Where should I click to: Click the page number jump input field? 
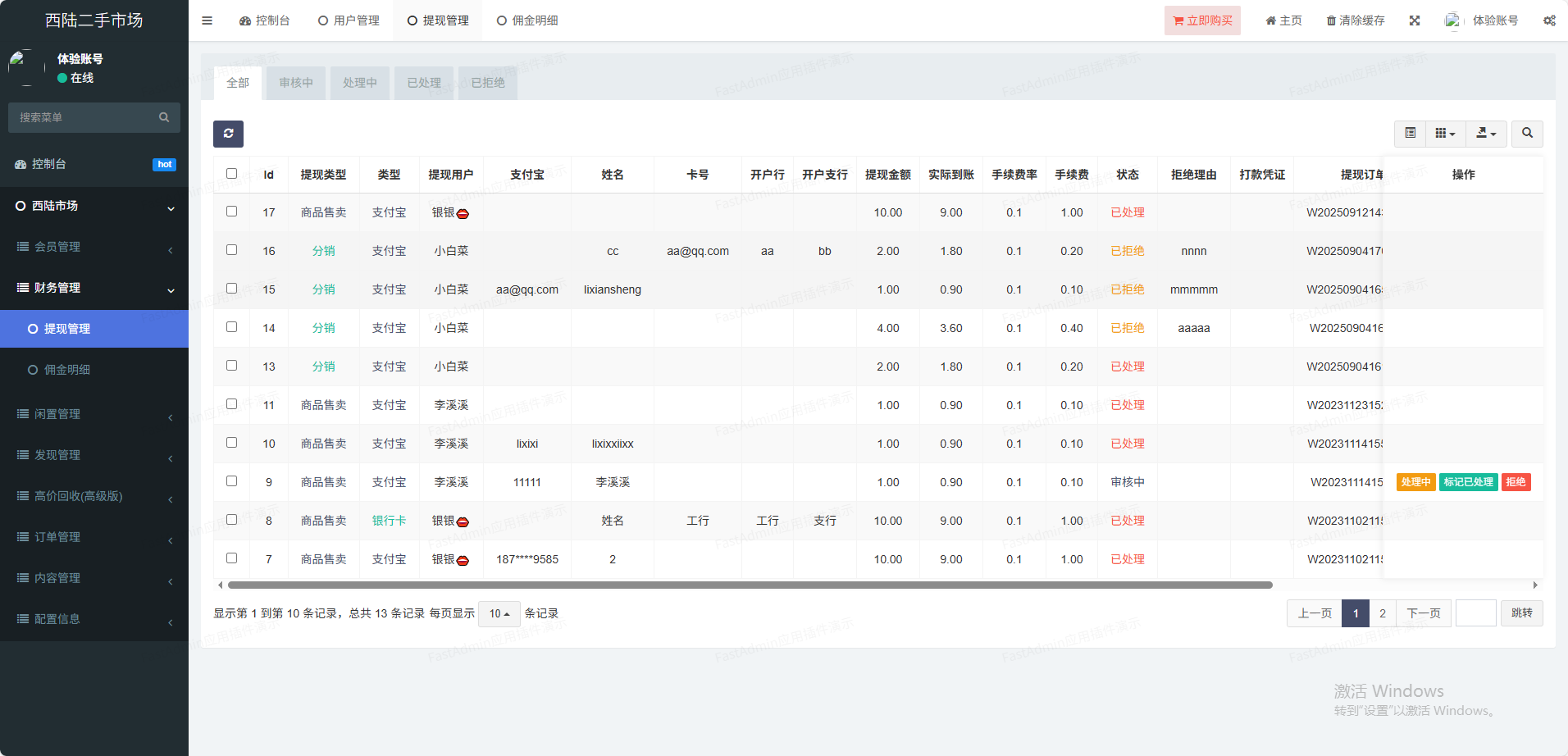point(1475,613)
